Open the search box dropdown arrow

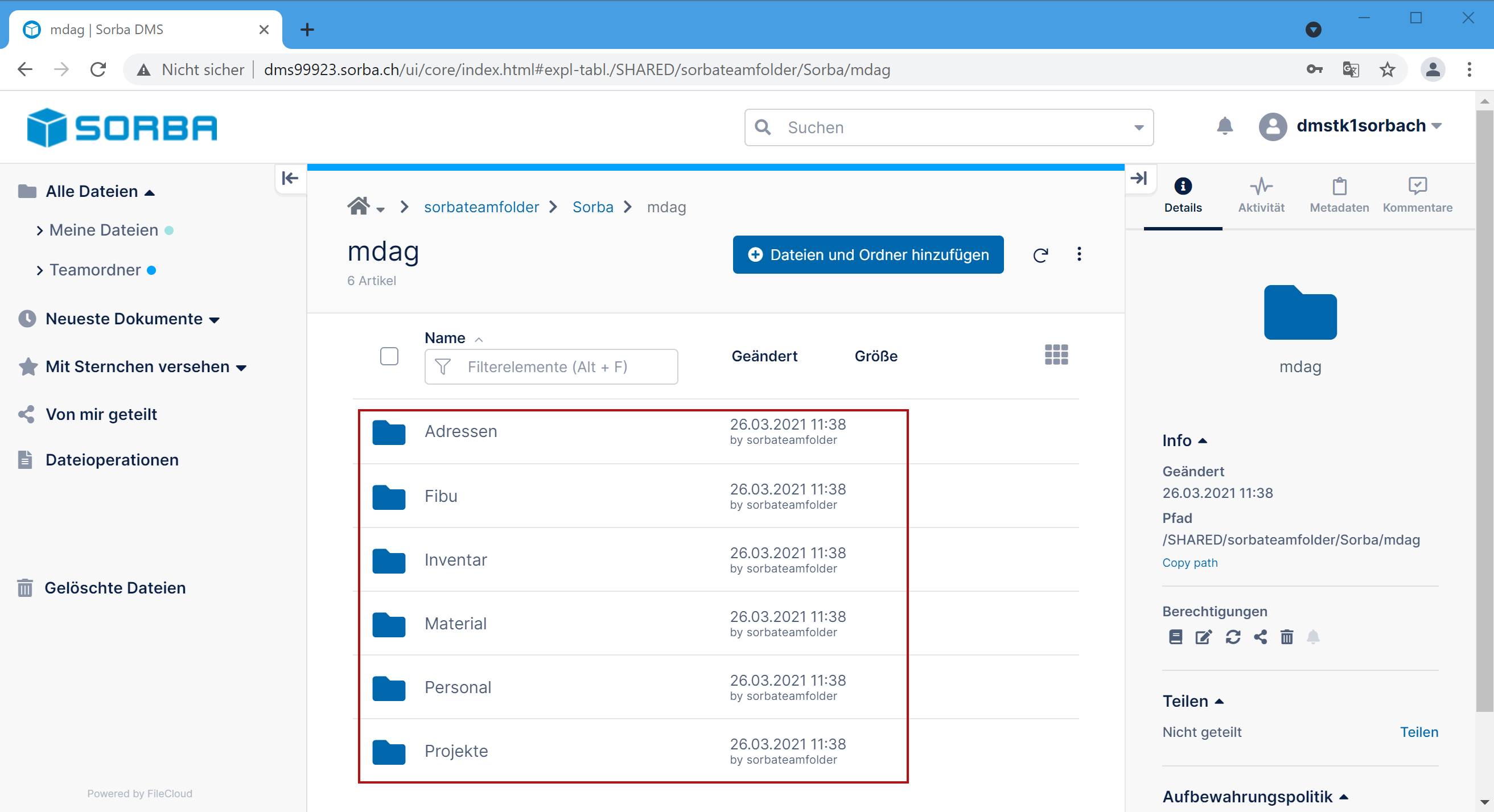click(1138, 127)
